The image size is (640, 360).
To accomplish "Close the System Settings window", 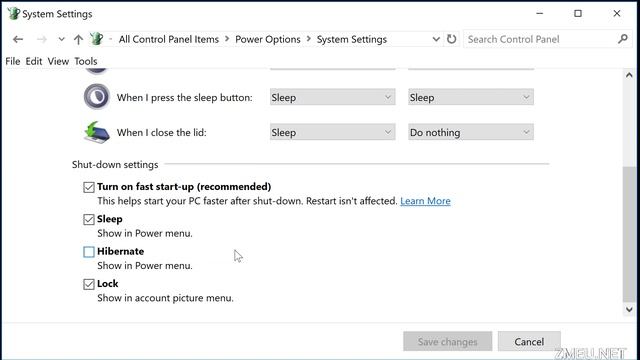I will tap(617, 13).
